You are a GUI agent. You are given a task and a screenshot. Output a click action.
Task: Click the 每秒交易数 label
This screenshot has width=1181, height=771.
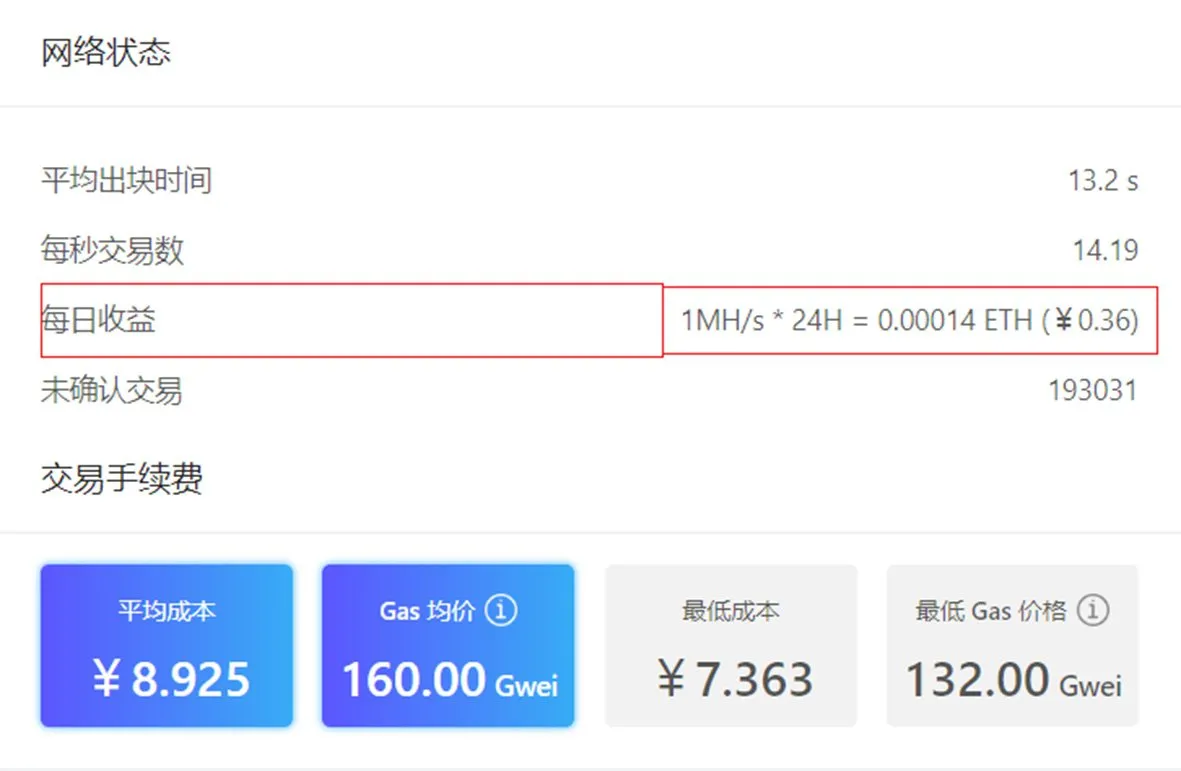[x=112, y=250]
